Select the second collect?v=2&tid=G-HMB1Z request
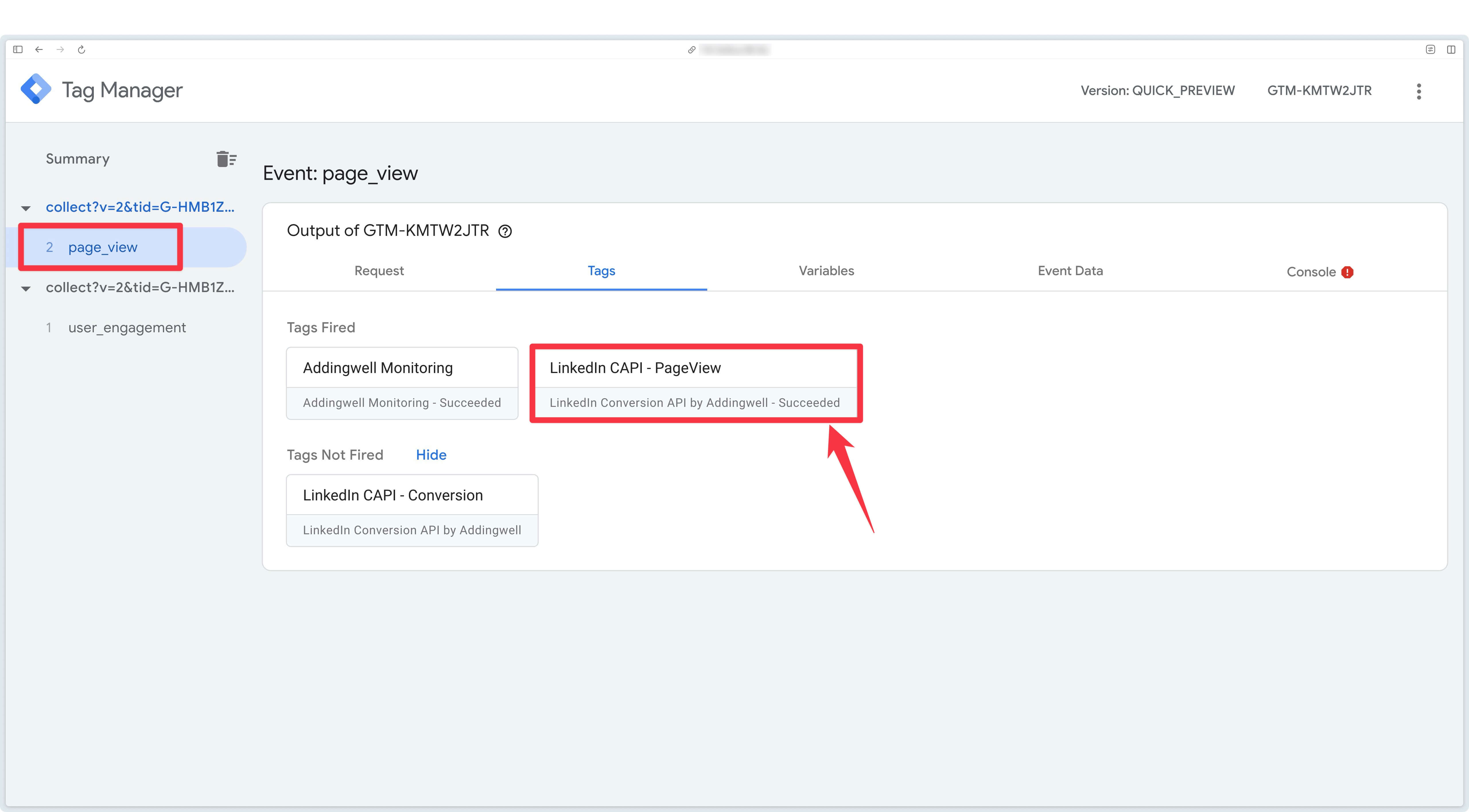The width and height of the screenshot is (1469, 812). point(140,287)
